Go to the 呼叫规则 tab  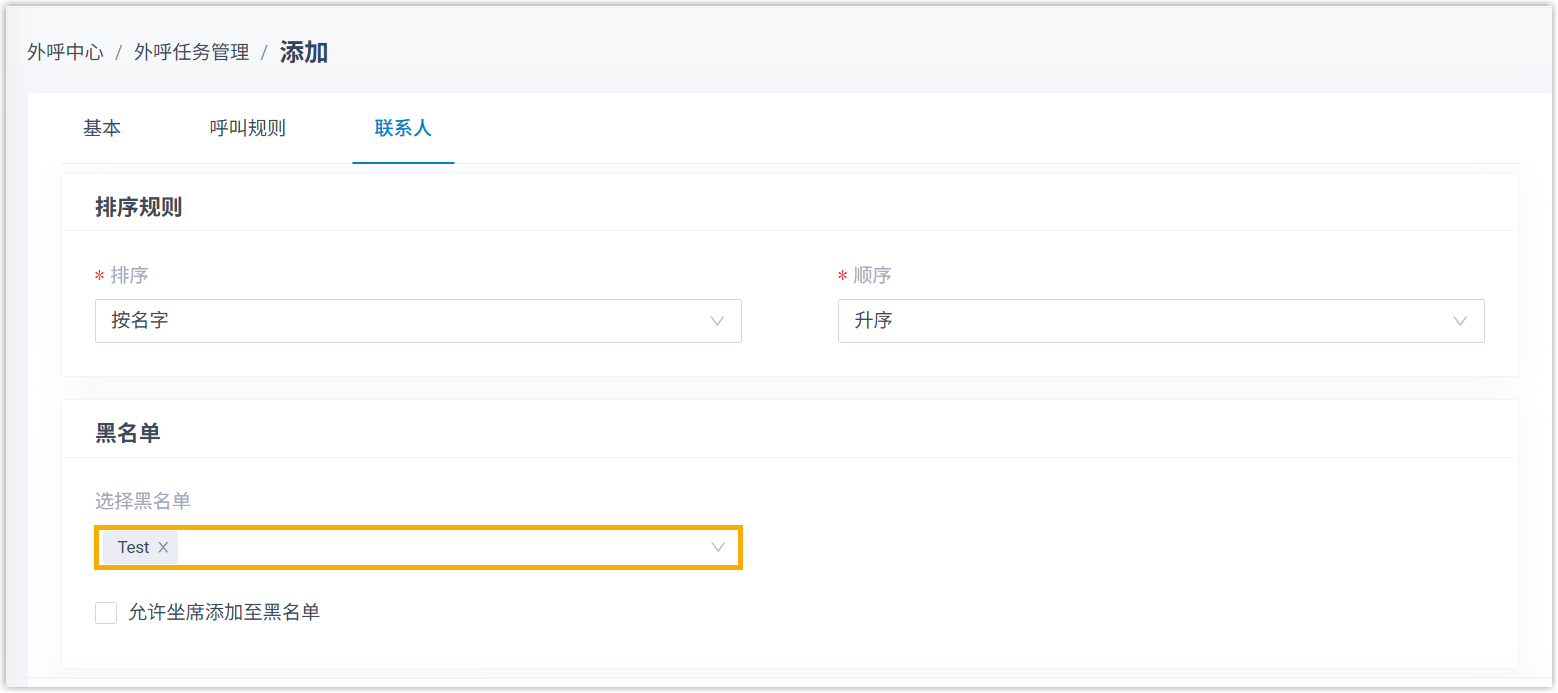[x=248, y=128]
